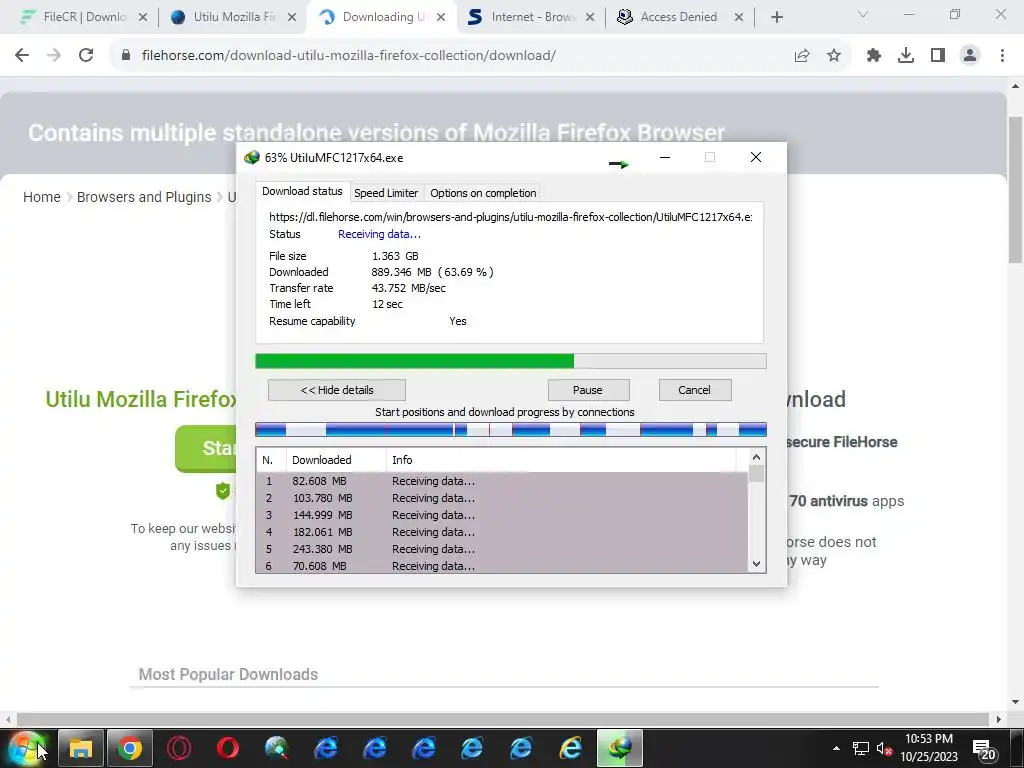Go back in Chrome browser
The height and width of the screenshot is (768, 1024).
[x=22, y=56]
